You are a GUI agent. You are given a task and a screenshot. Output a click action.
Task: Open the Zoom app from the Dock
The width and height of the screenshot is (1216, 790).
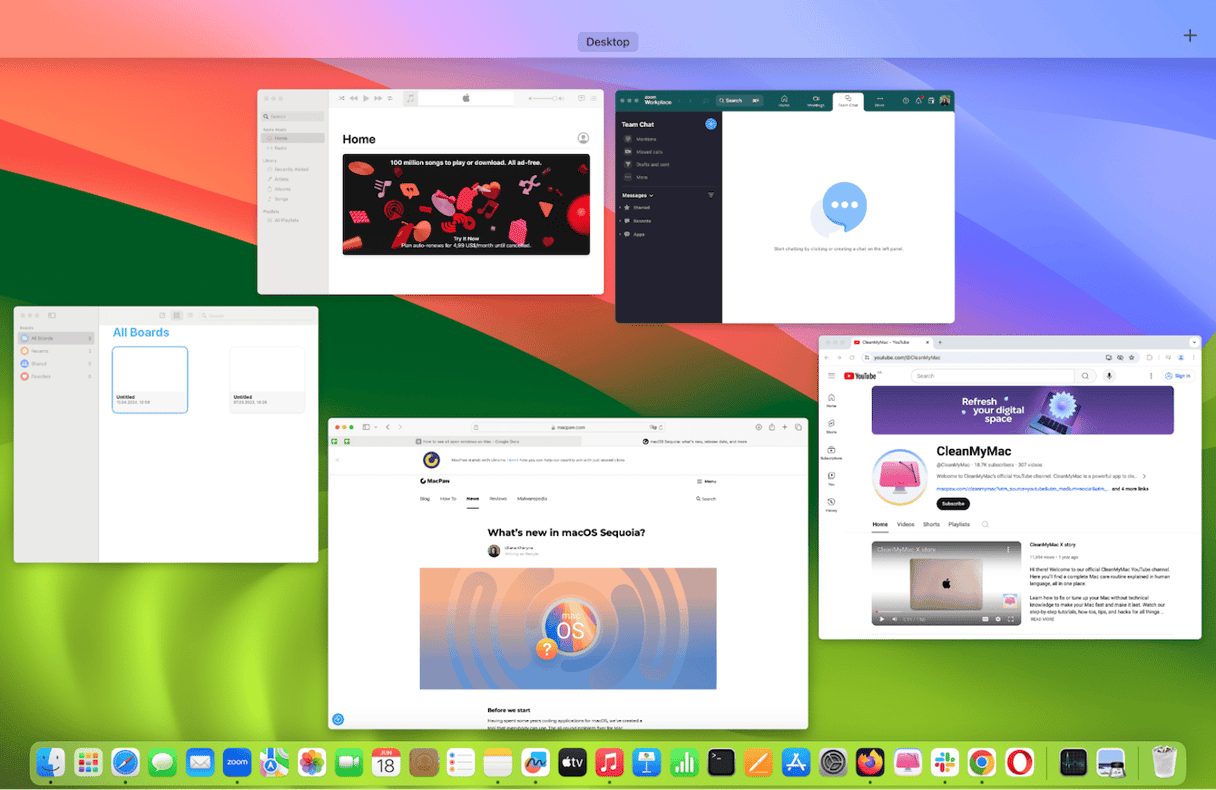tap(237, 762)
